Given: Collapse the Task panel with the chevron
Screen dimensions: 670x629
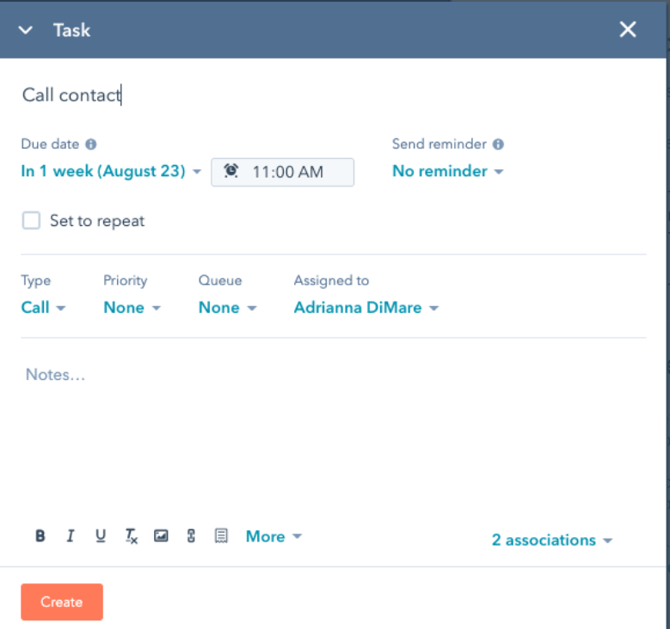Looking at the screenshot, I should (x=26, y=30).
